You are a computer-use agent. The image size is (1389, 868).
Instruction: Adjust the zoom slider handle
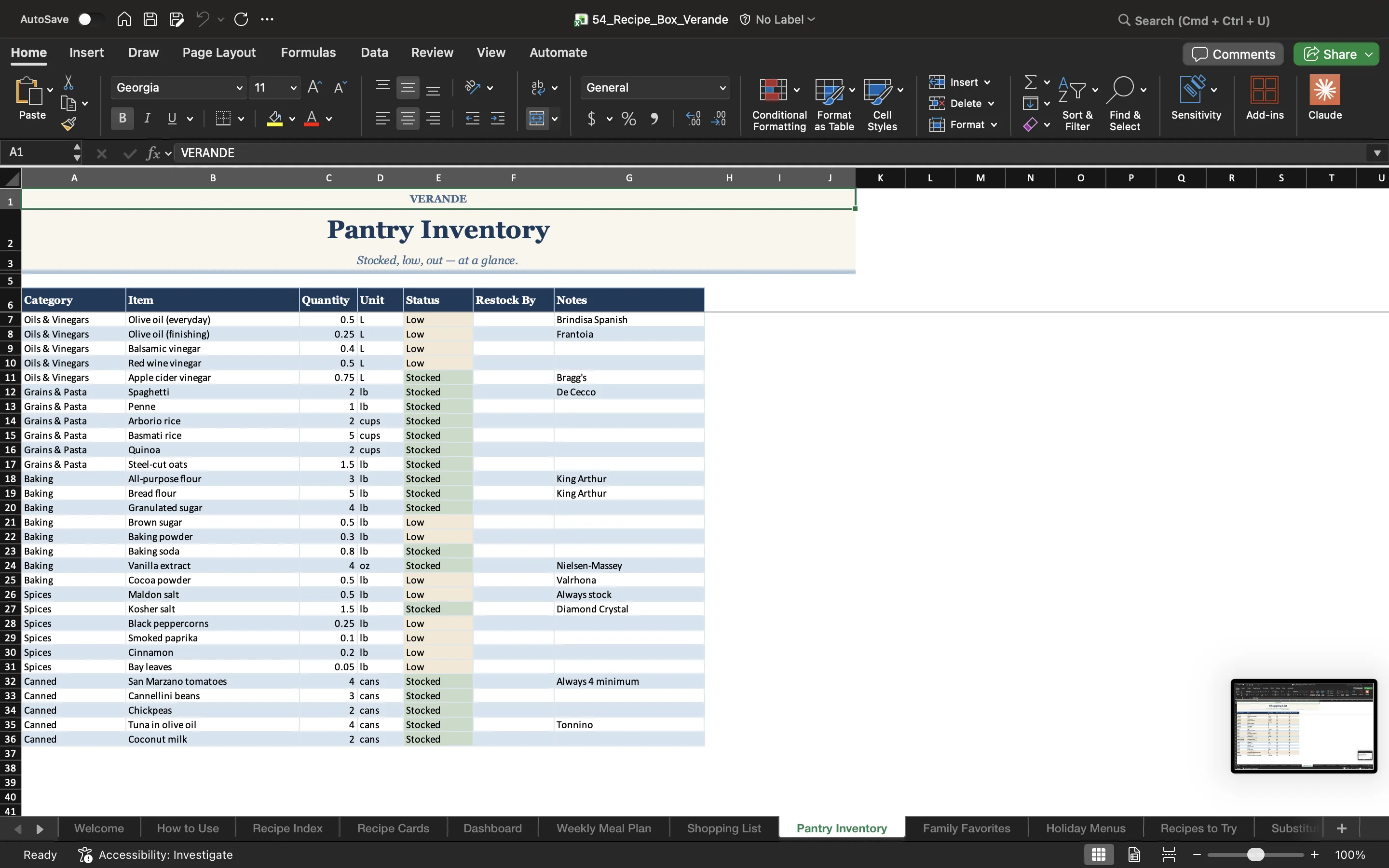pyautogui.click(x=1255, y=854)
